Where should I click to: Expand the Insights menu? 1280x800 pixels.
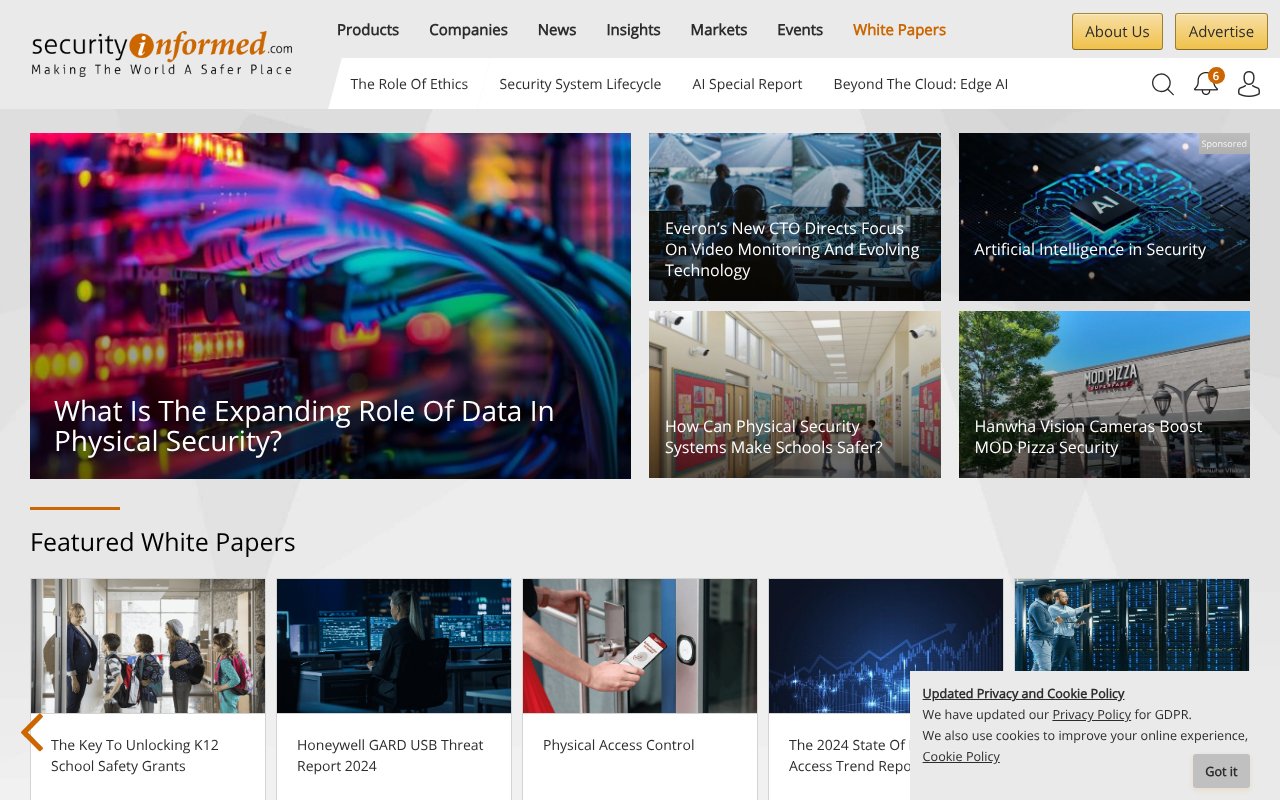633,30
